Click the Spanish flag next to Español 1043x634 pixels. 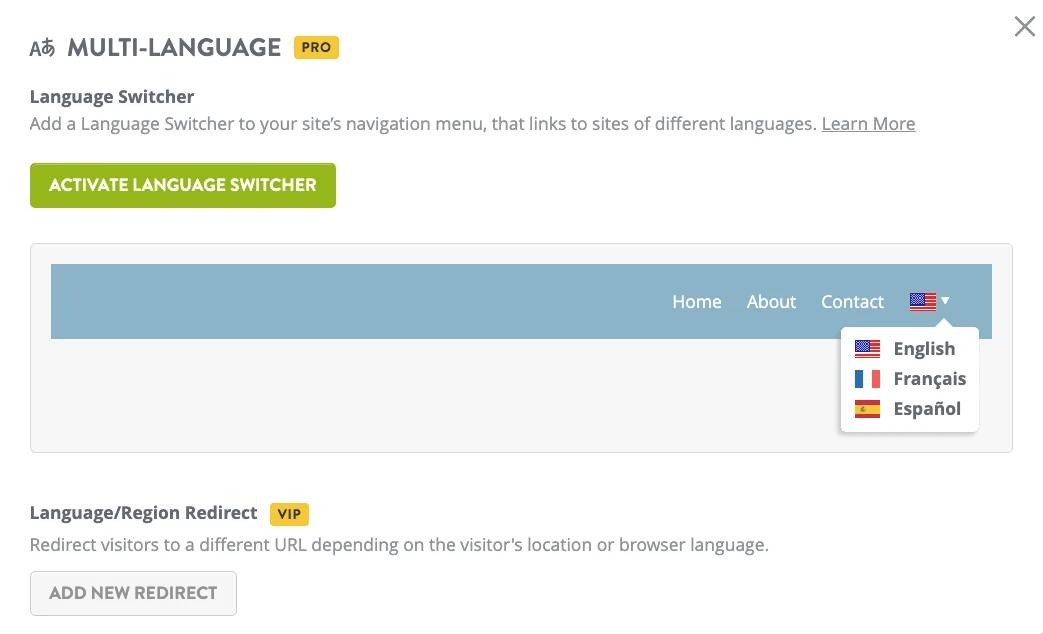[866, 408]
